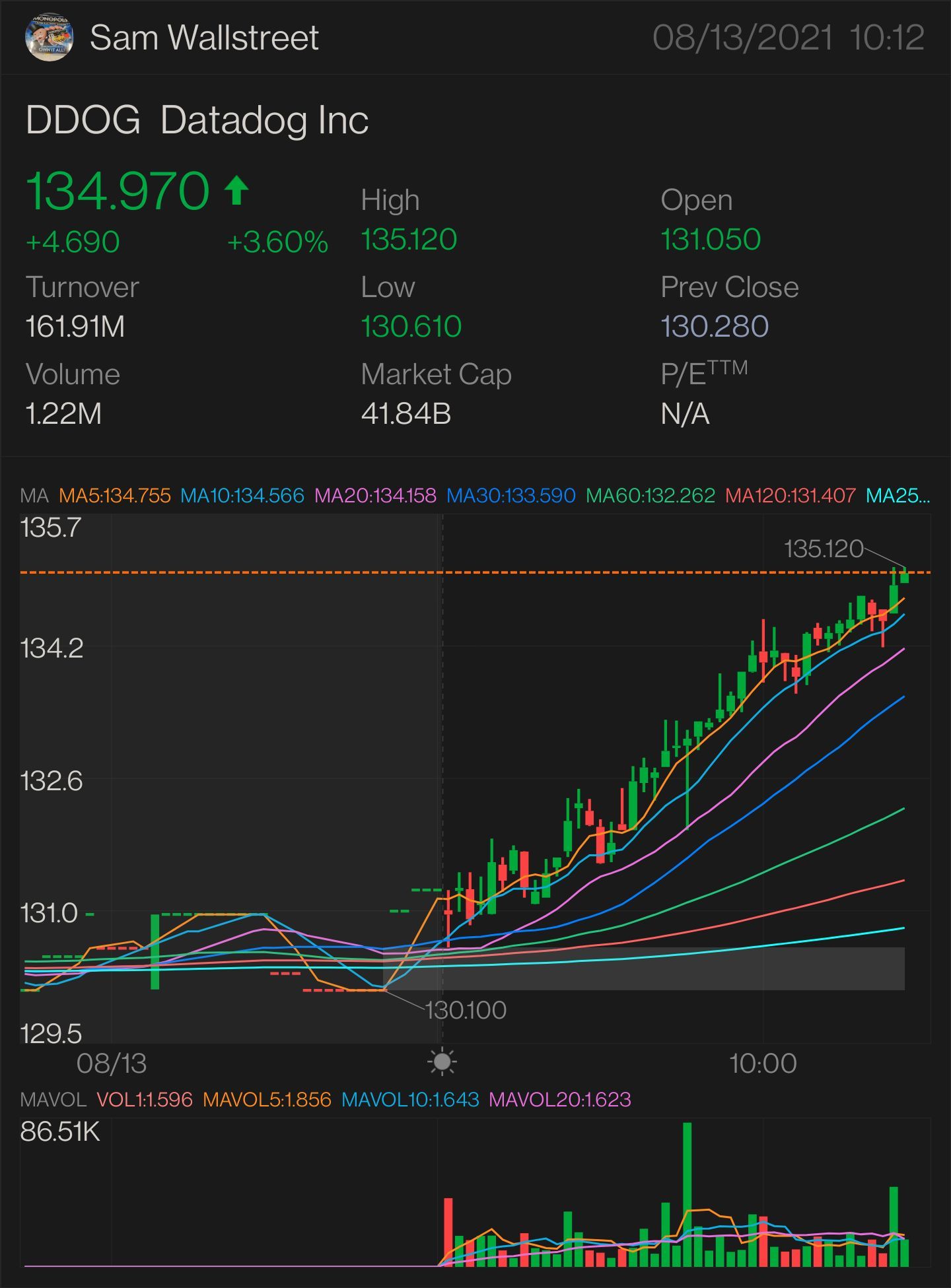
Task: Tap the 135.120 high callout on chart
Action: coord(824,549)
